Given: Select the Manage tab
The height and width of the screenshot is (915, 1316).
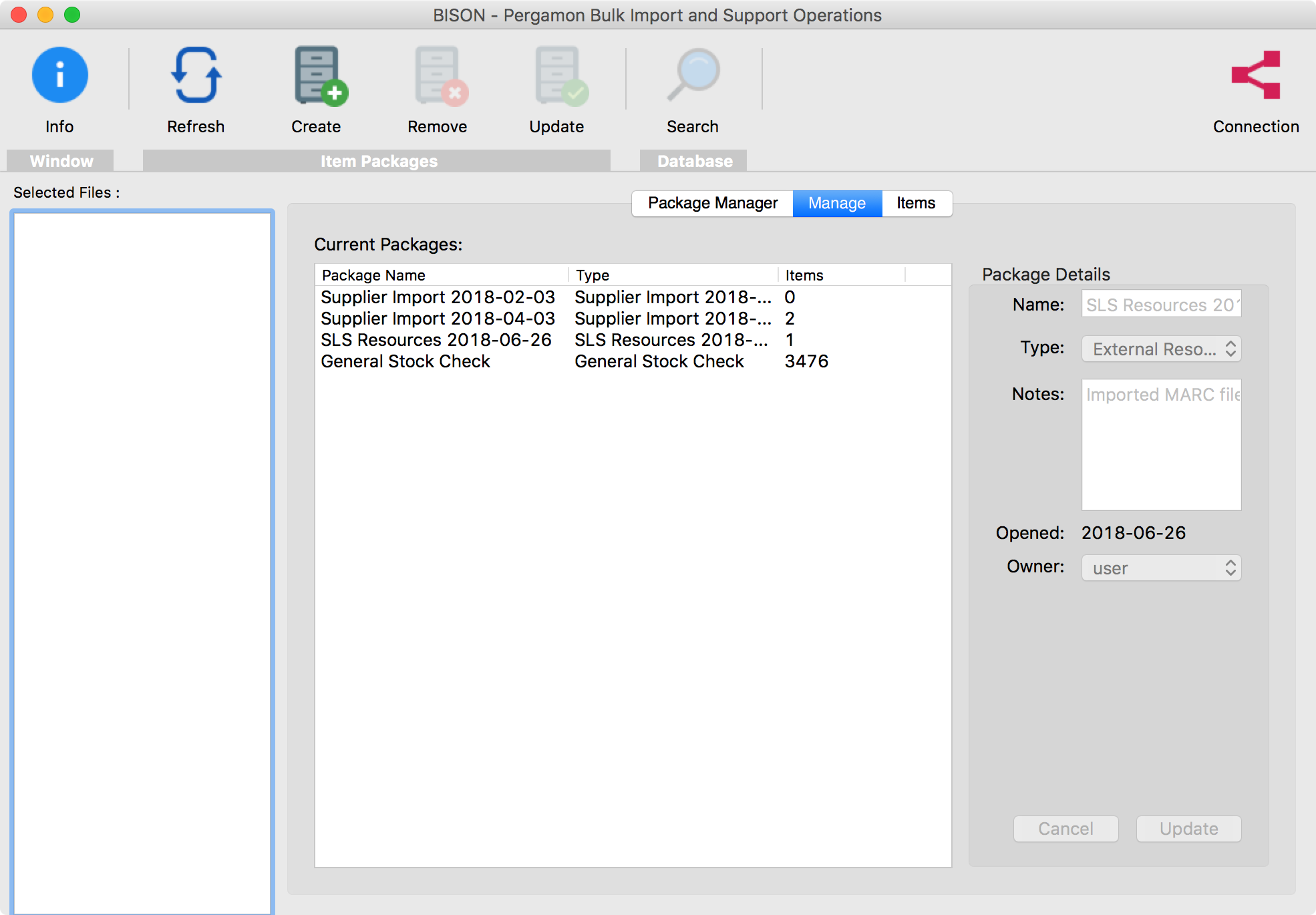Looking at the screenshot, I should click(x=837, y=203).
